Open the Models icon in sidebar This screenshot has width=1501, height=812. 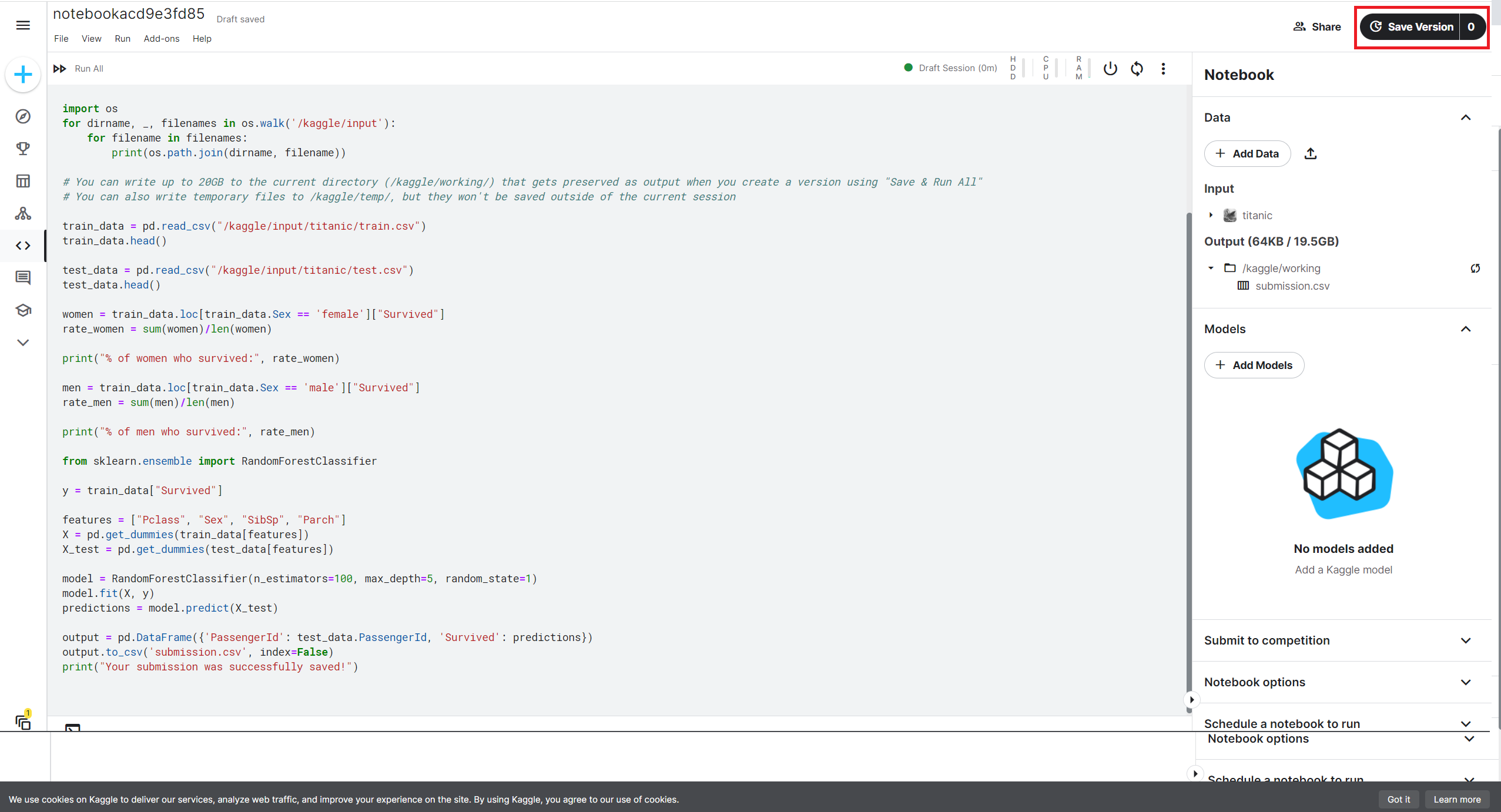[x=23, y=213]
